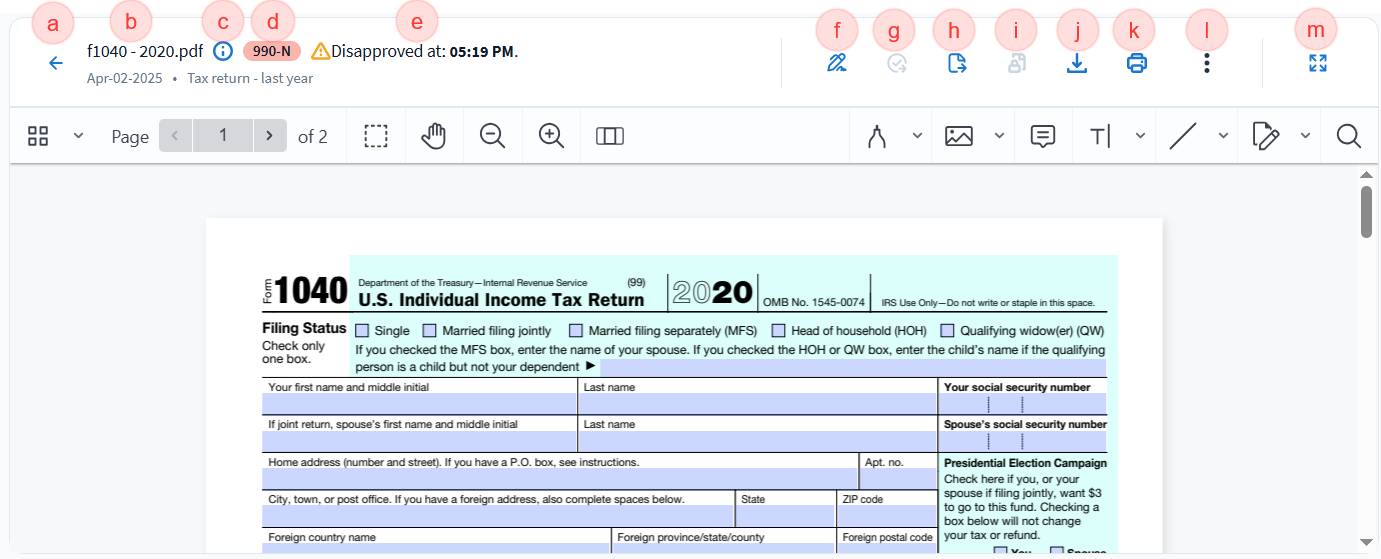The image size is (1381, 559).
Task: Expand the line tool dropdown options
Action: 1223,136
